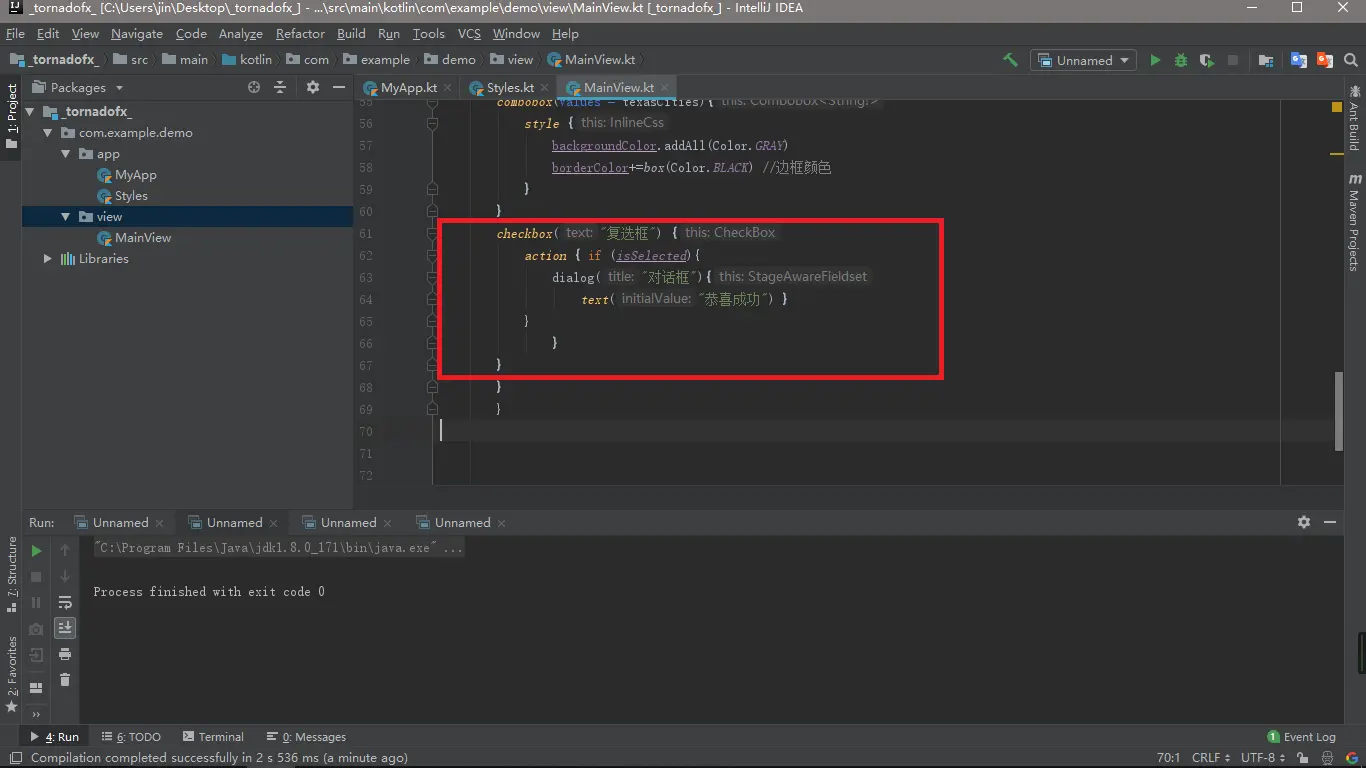Click the Restore Layout icon in the Run panel

tap(36, 688)
